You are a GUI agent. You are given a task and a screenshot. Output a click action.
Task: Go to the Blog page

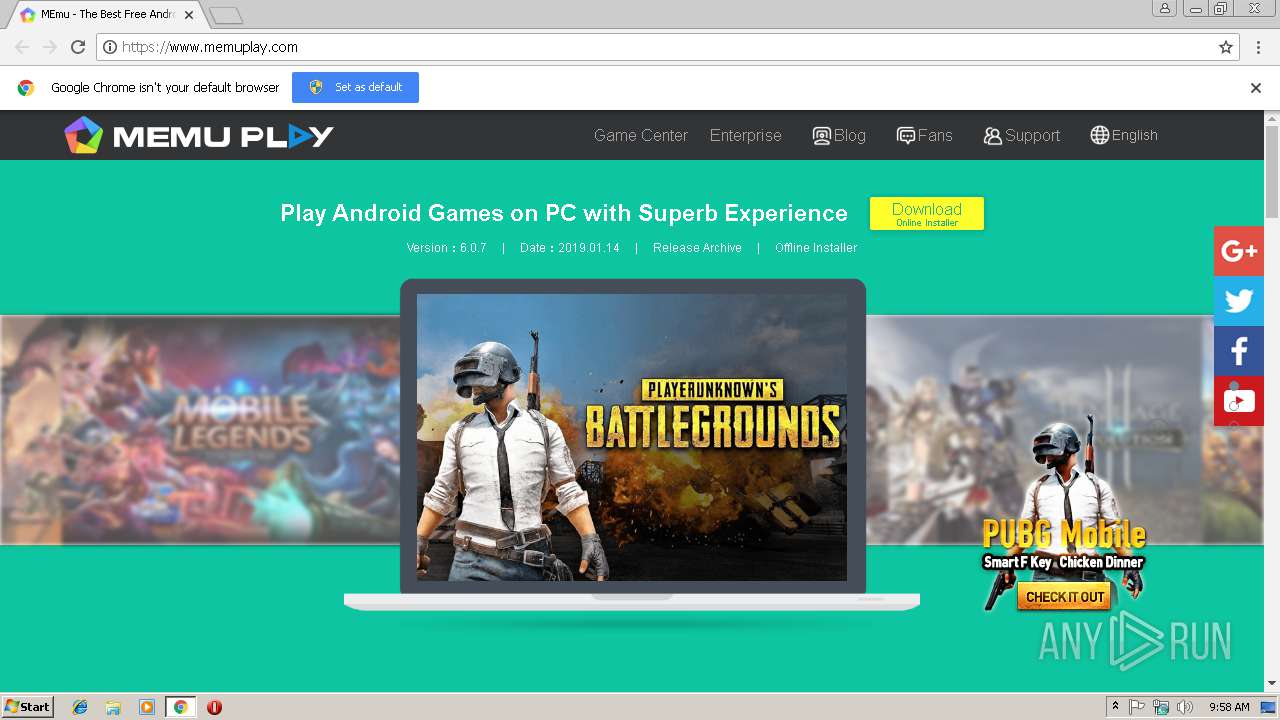(x=839, y=135)
